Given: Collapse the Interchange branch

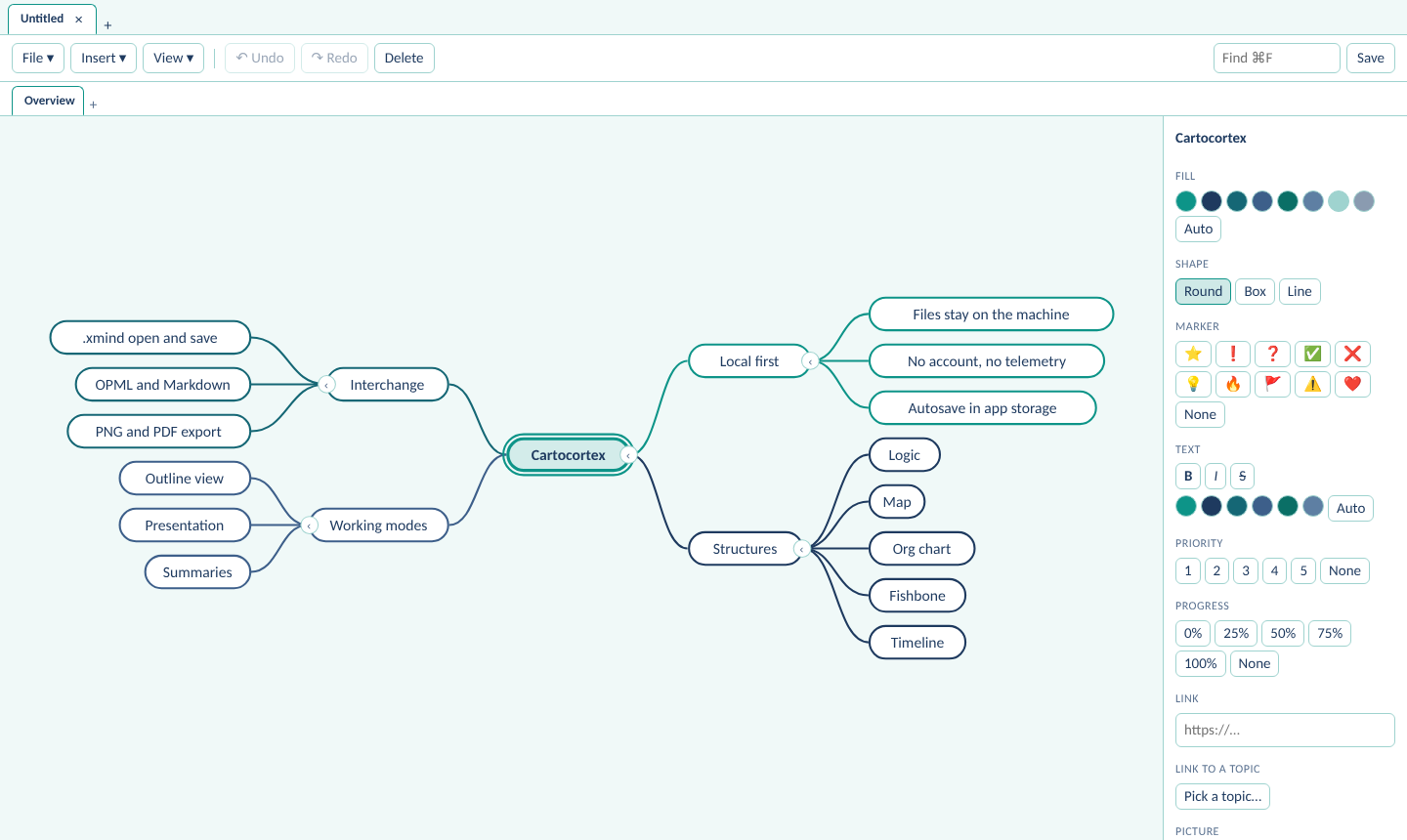Looking at the screenshot, I should [x=326, y=385].
